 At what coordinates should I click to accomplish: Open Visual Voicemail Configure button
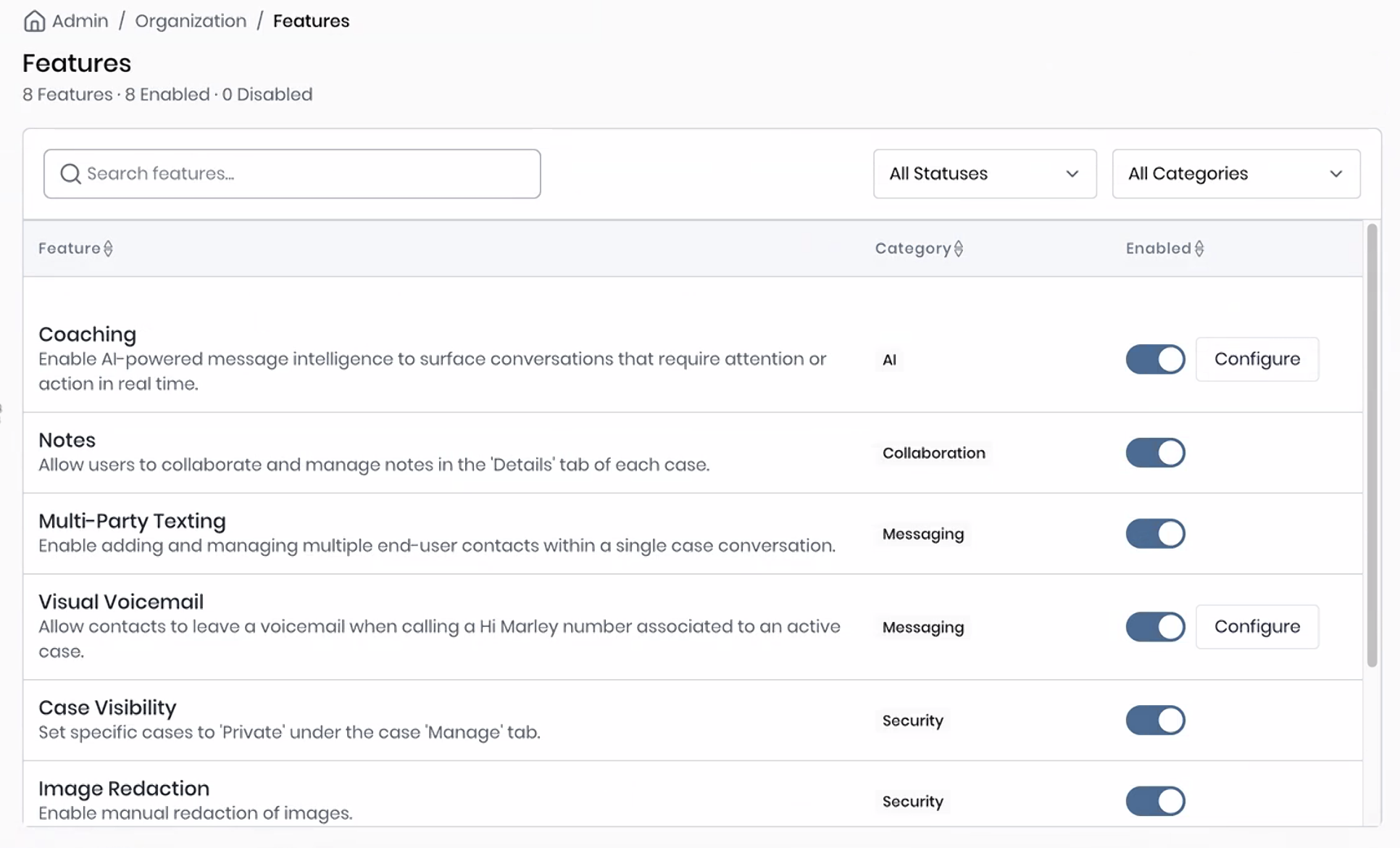pyautogui.click(x=1257, y=627)
